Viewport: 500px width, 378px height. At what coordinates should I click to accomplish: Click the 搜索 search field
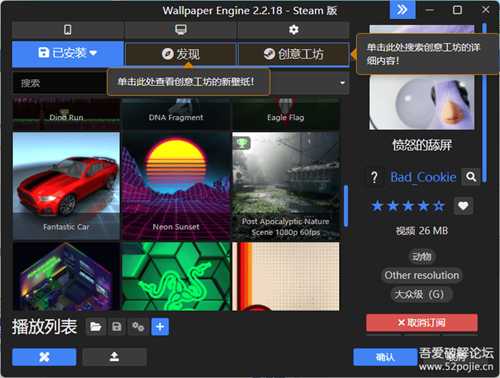[x=60, y=83]
